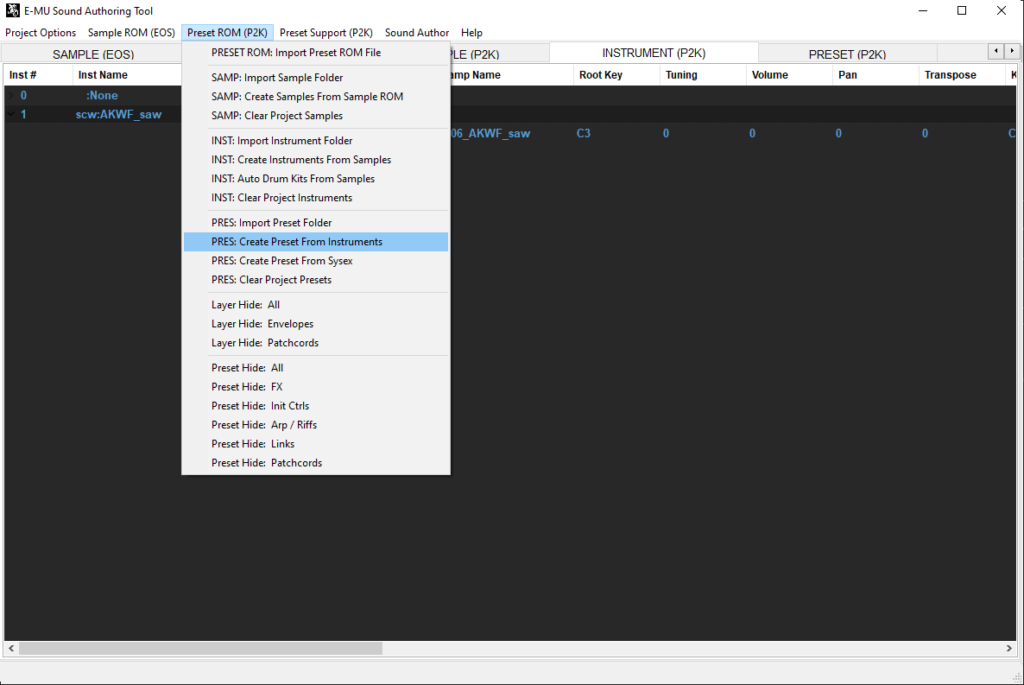The width and height of the screenshot is (1024, 685).
Task: Click the Inst Name column header
Action: click(x=127, y=75)
